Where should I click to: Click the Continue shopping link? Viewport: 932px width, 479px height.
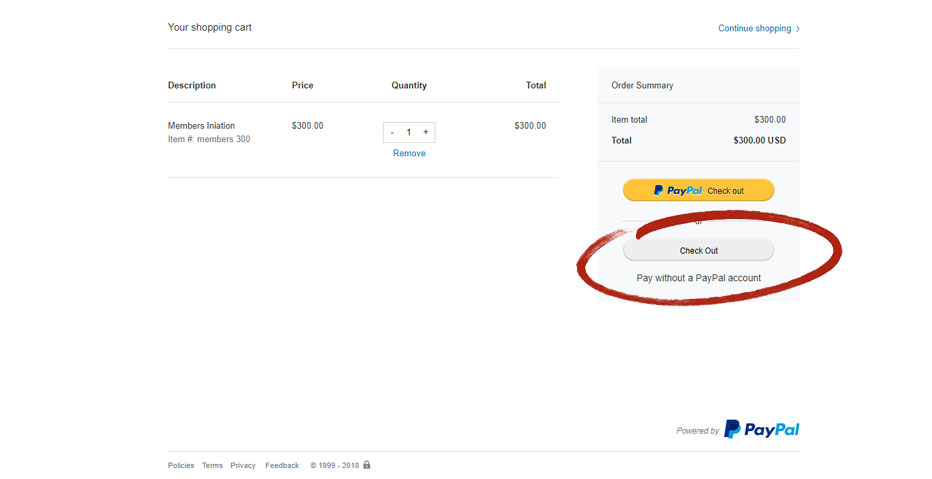[758, 29]
